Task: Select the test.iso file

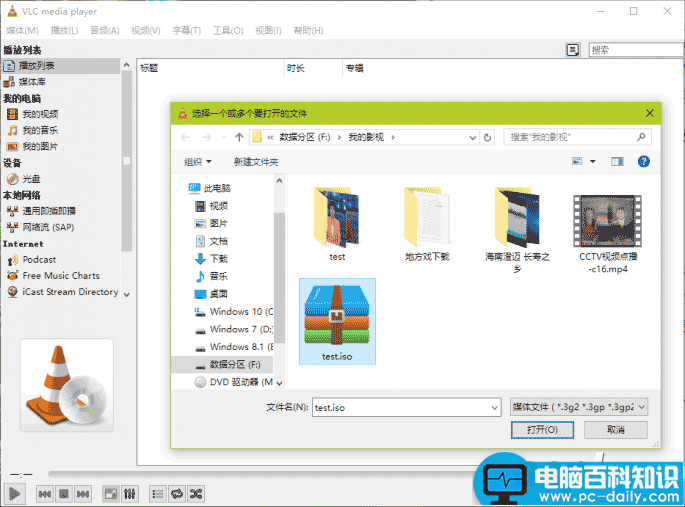Action: [337, 321]
